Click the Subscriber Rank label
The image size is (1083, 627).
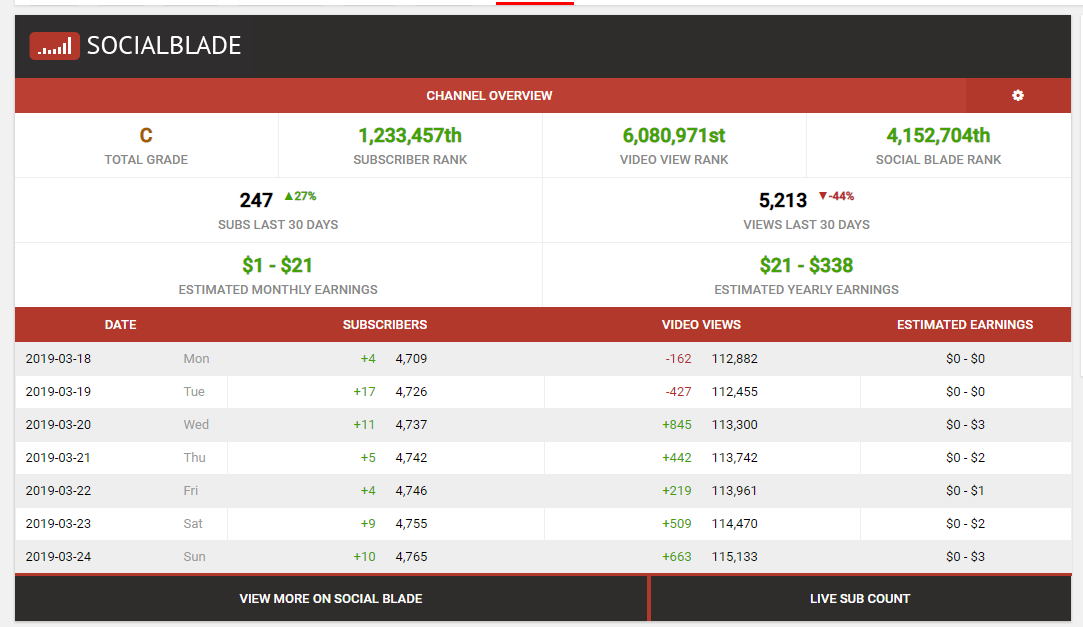tap(410, 160)
